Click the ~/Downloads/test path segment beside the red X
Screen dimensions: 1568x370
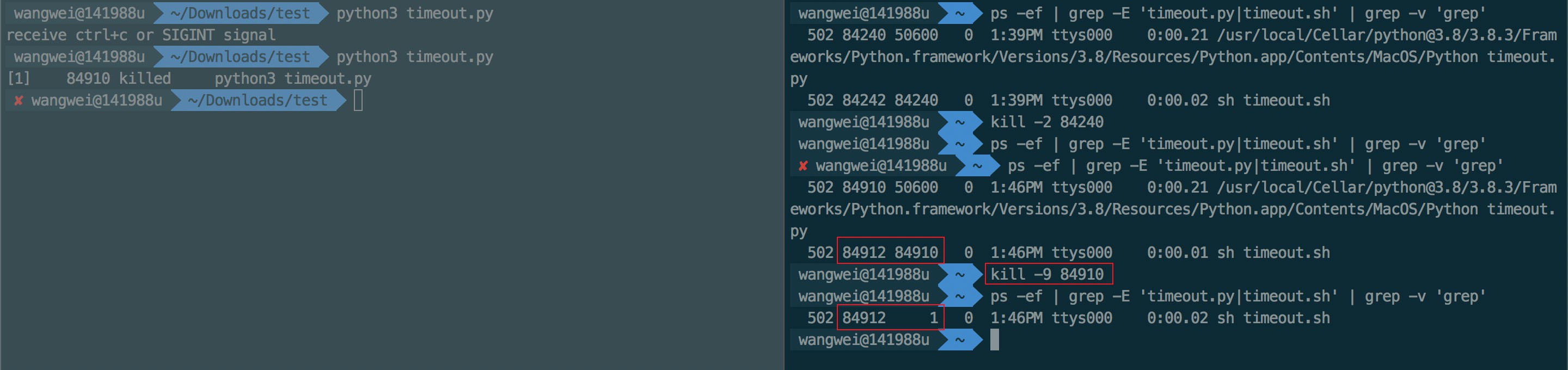click(x=257, y=101)
